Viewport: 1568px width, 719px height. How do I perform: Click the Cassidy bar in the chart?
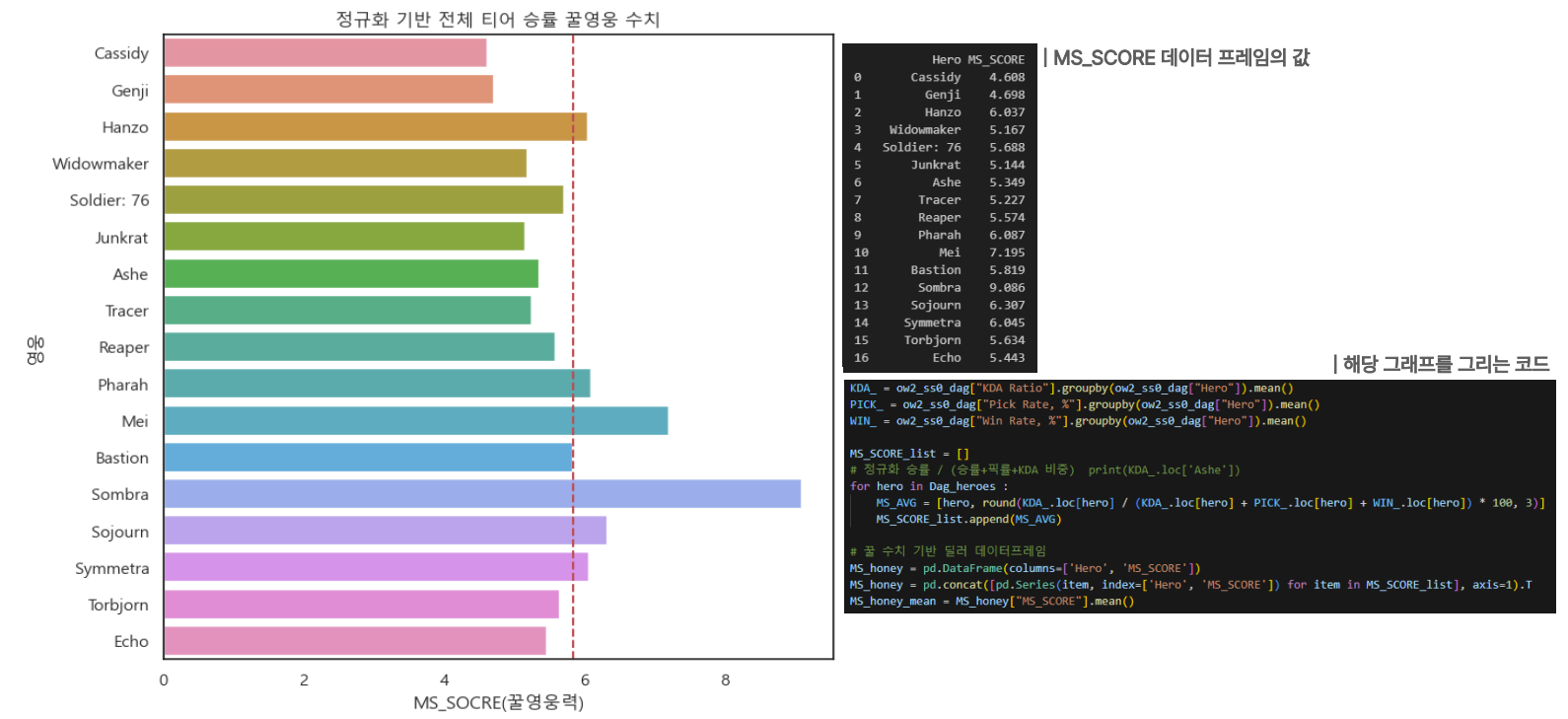[x=325, y=53]
